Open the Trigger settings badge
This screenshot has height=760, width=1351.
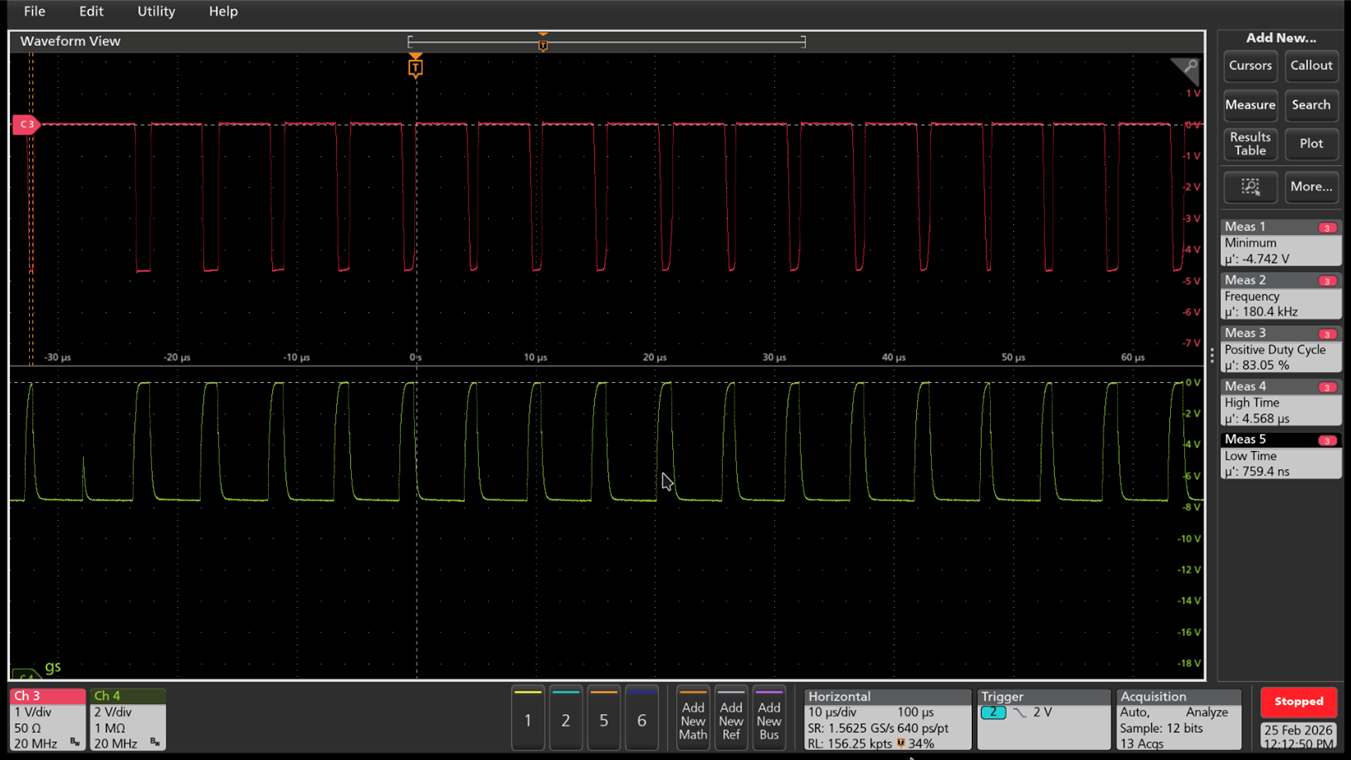(1043, 719)
